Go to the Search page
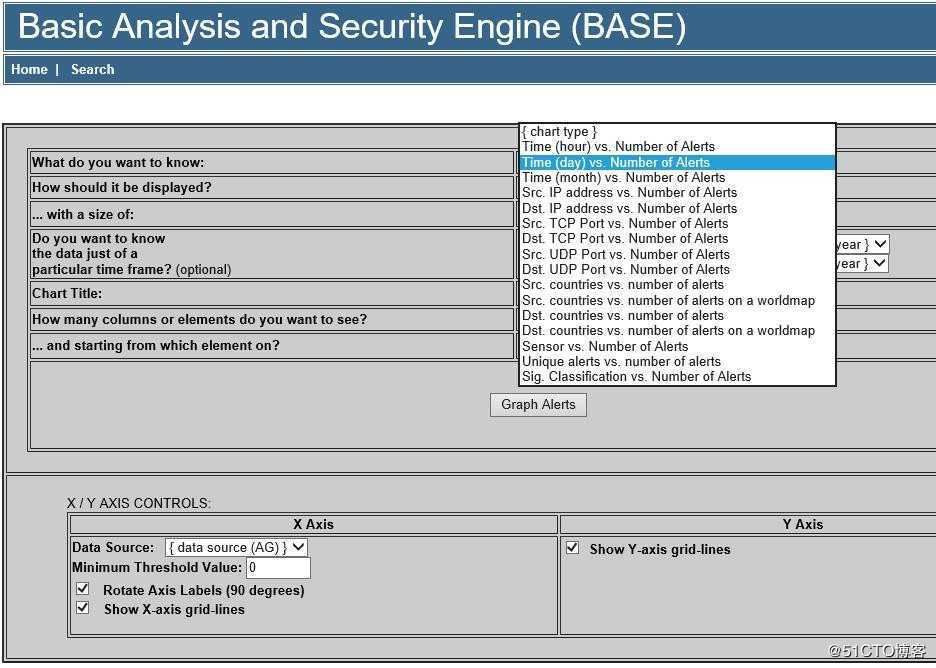Viewport: 936px width, 668px height. [x=93, y=69]
